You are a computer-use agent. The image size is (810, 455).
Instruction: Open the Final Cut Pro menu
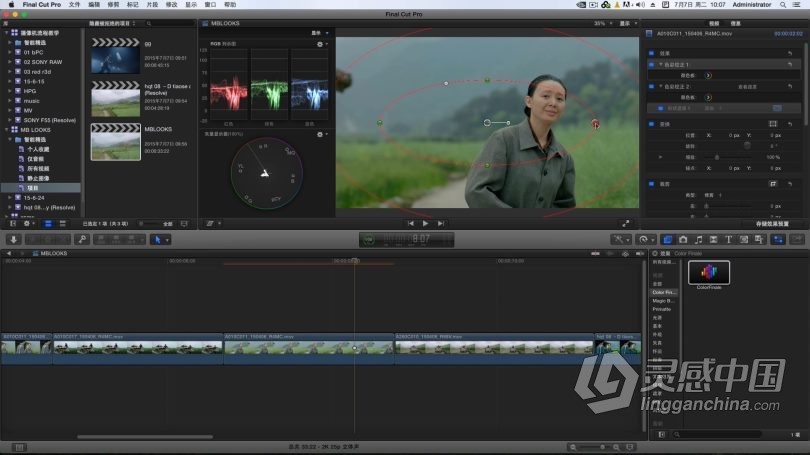point(41,5)
